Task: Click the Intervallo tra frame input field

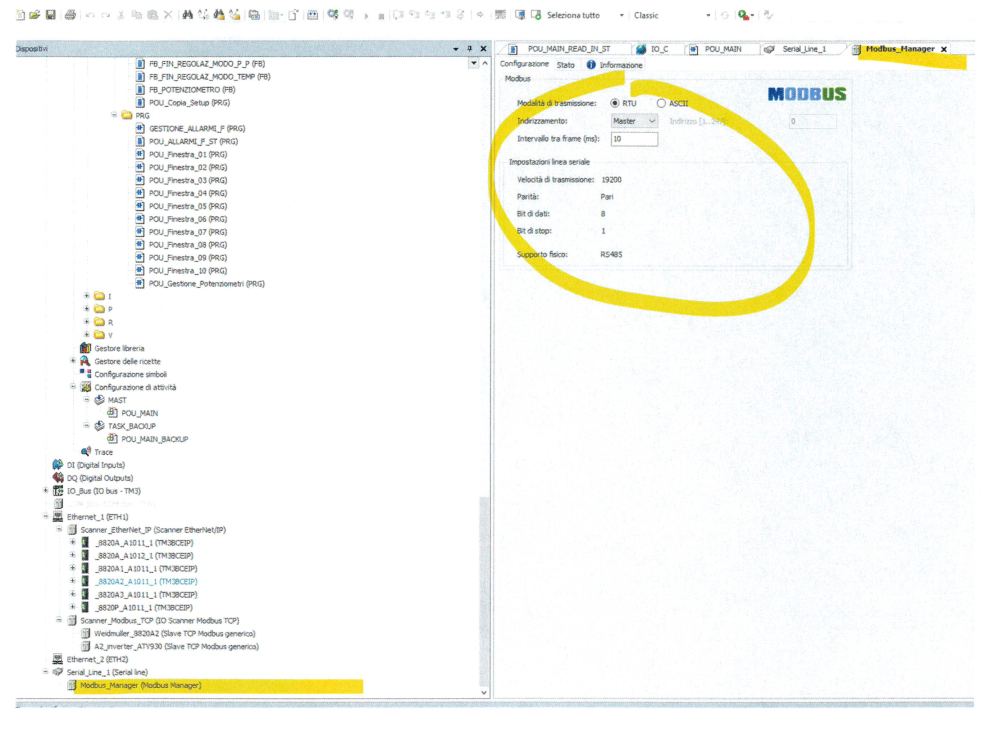Action: coord(634,139)
